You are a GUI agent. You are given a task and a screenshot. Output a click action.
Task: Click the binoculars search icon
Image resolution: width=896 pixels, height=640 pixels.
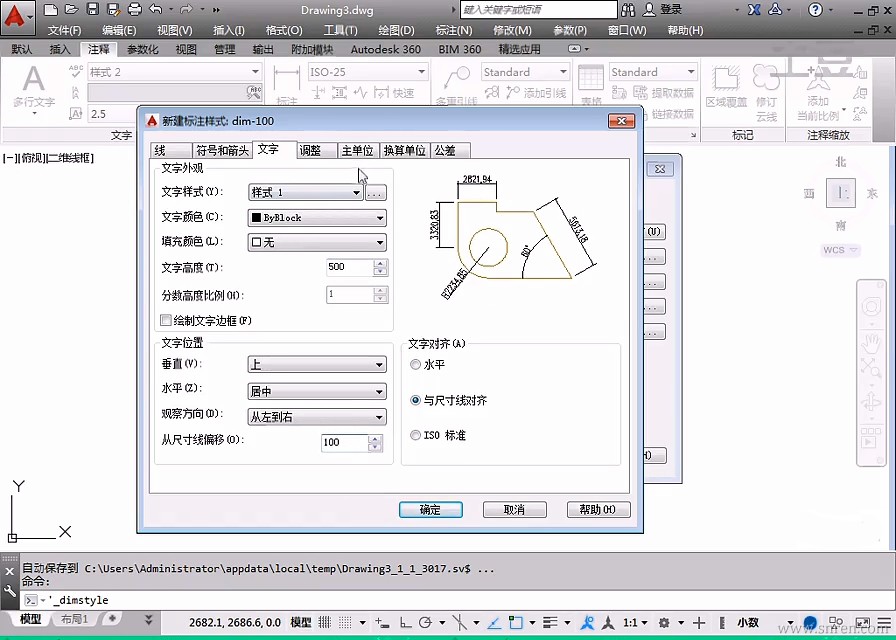628,10
